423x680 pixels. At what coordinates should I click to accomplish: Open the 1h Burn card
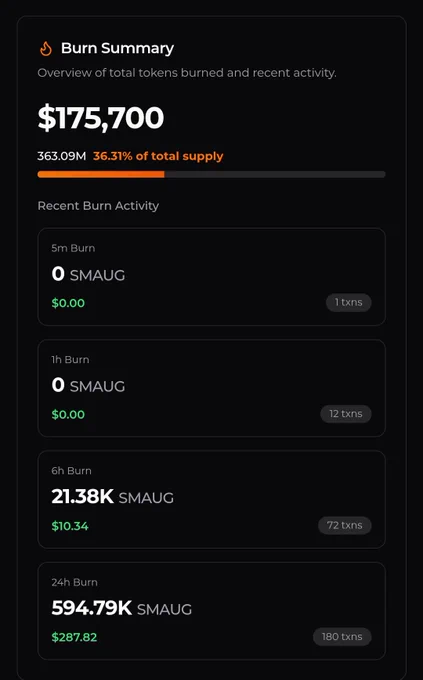pyautogui.click(x=212, y=388)
